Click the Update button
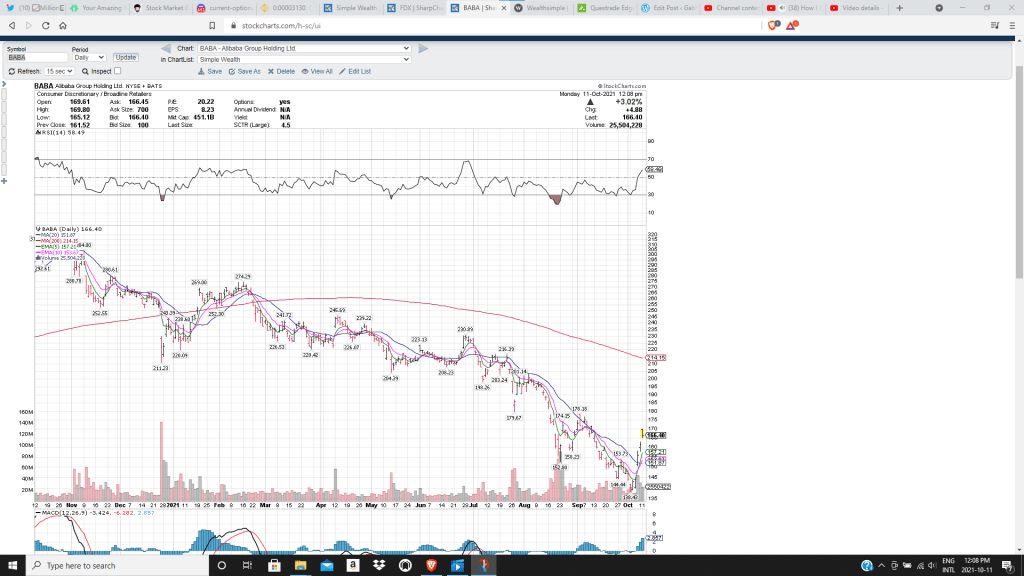This screenshot has width=1024, height=576. click(126, 57)
